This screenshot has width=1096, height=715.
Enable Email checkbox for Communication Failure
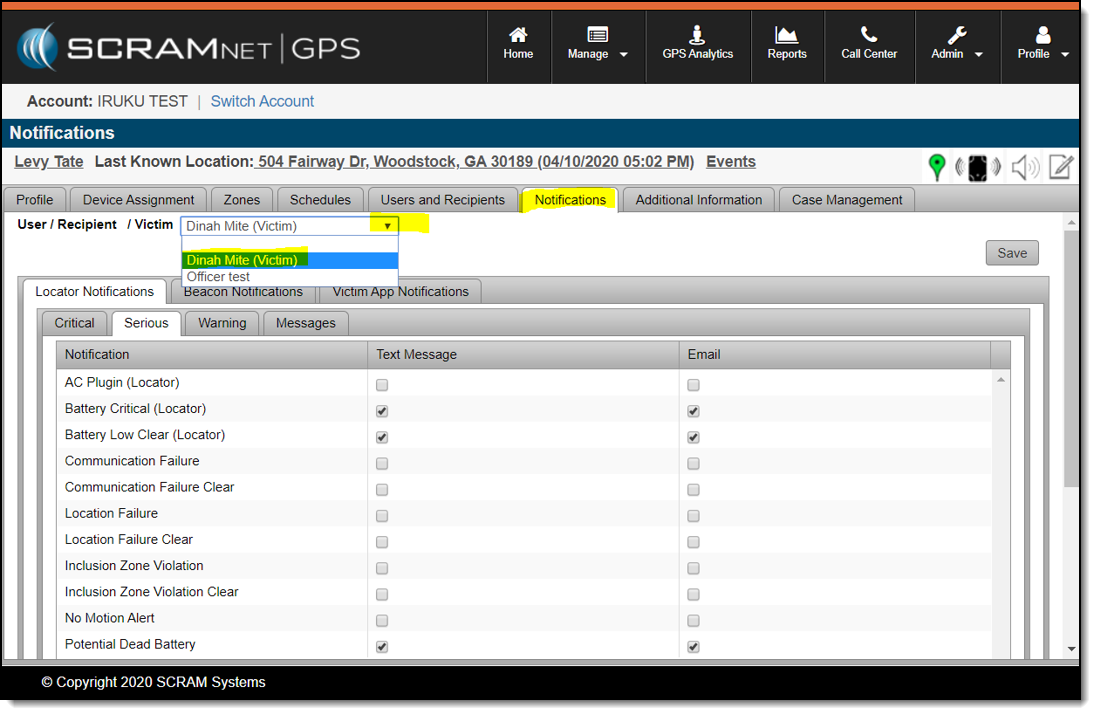(x=693, y=463)
